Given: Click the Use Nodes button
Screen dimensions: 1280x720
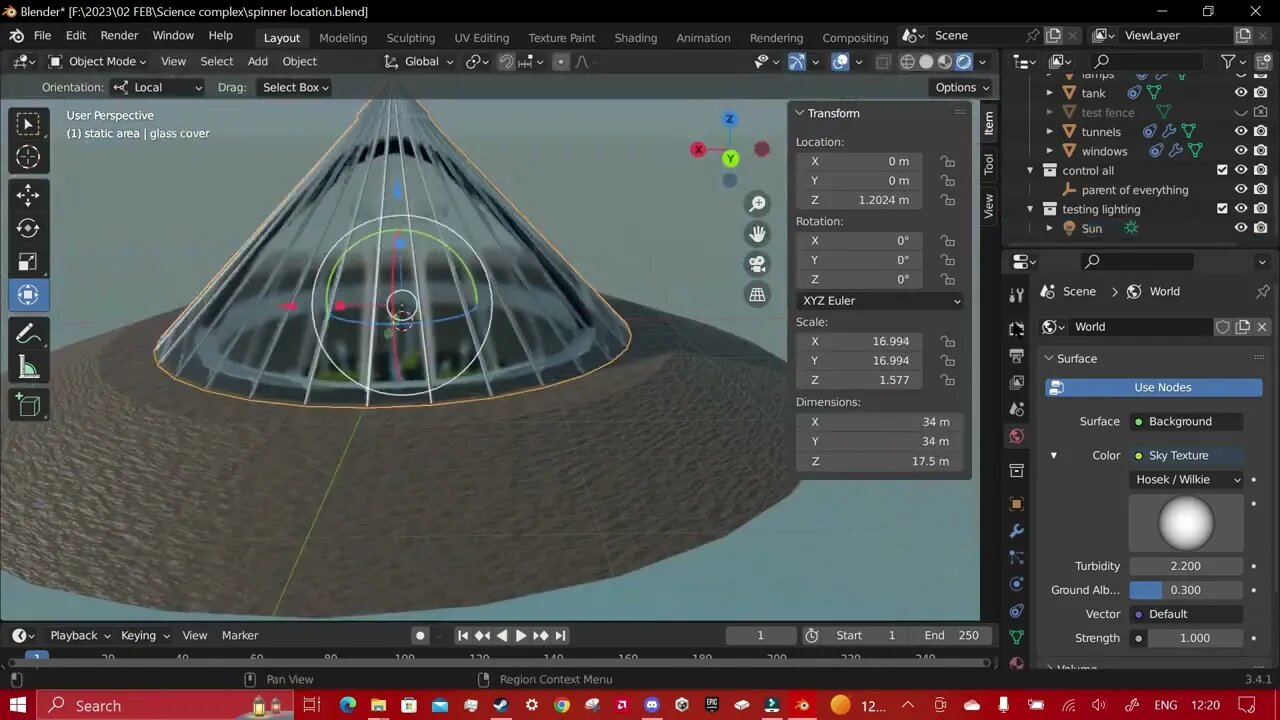Looking at the screenshot, I should coord(1154,388).
